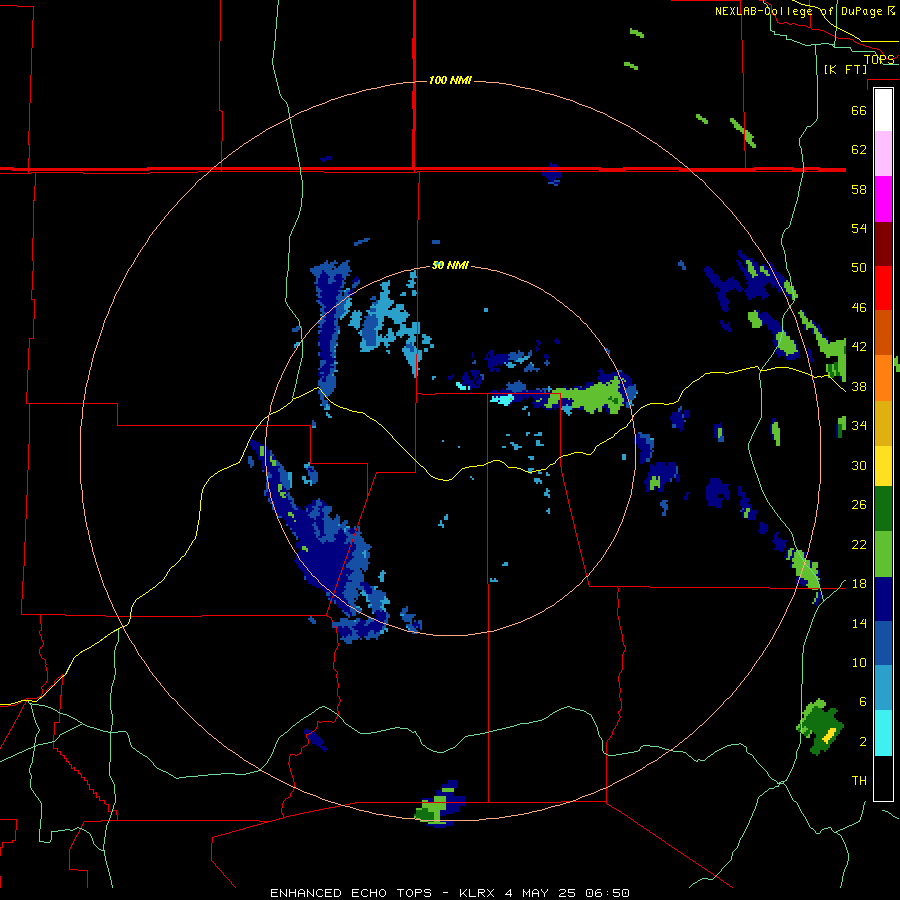The image size is (900, 900).
Task: Click the dark orange 46 legend swatch
Action: 883,332
